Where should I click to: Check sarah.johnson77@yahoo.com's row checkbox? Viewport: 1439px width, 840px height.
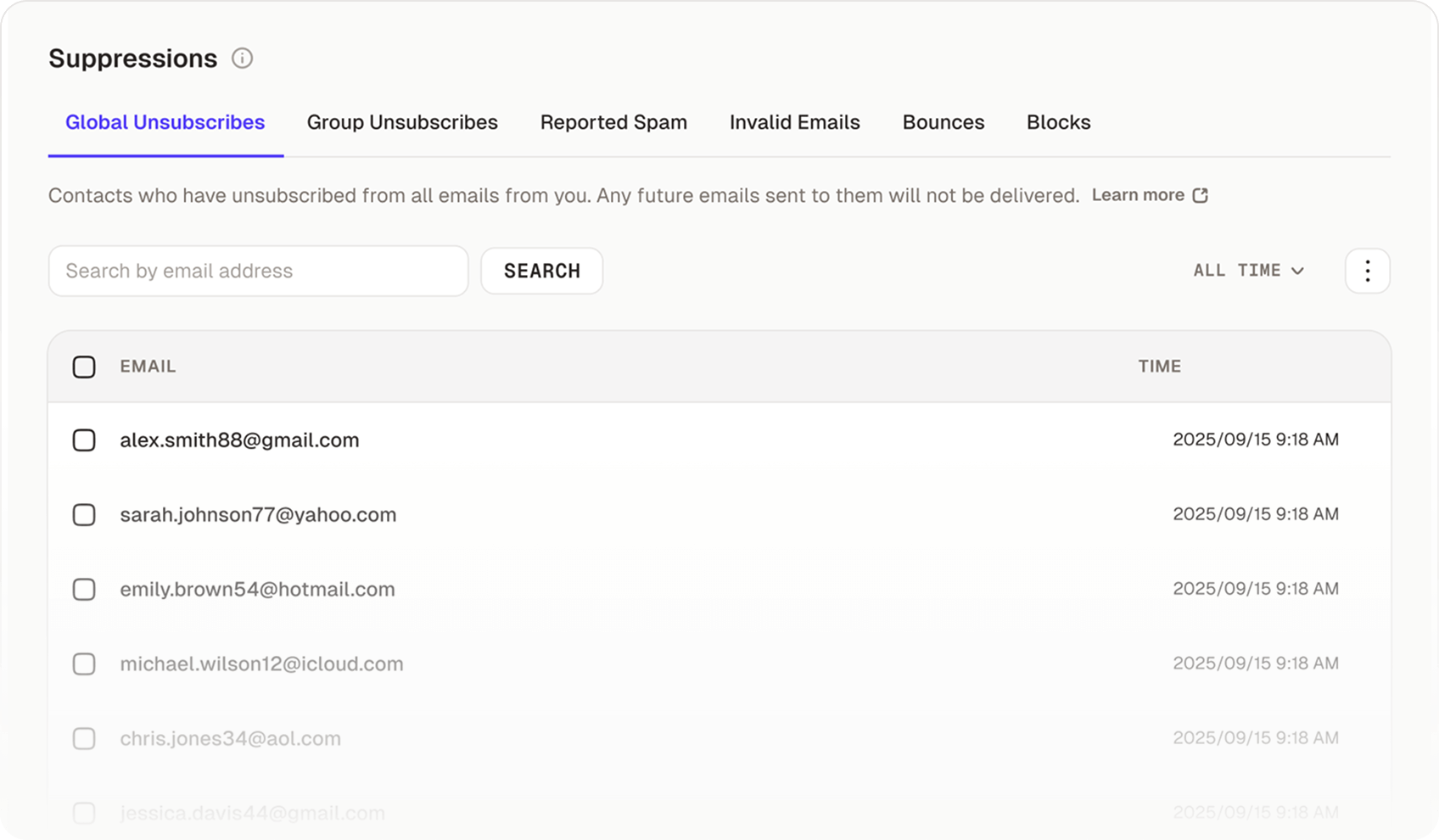pyautogui.click(x=84, y=514)
